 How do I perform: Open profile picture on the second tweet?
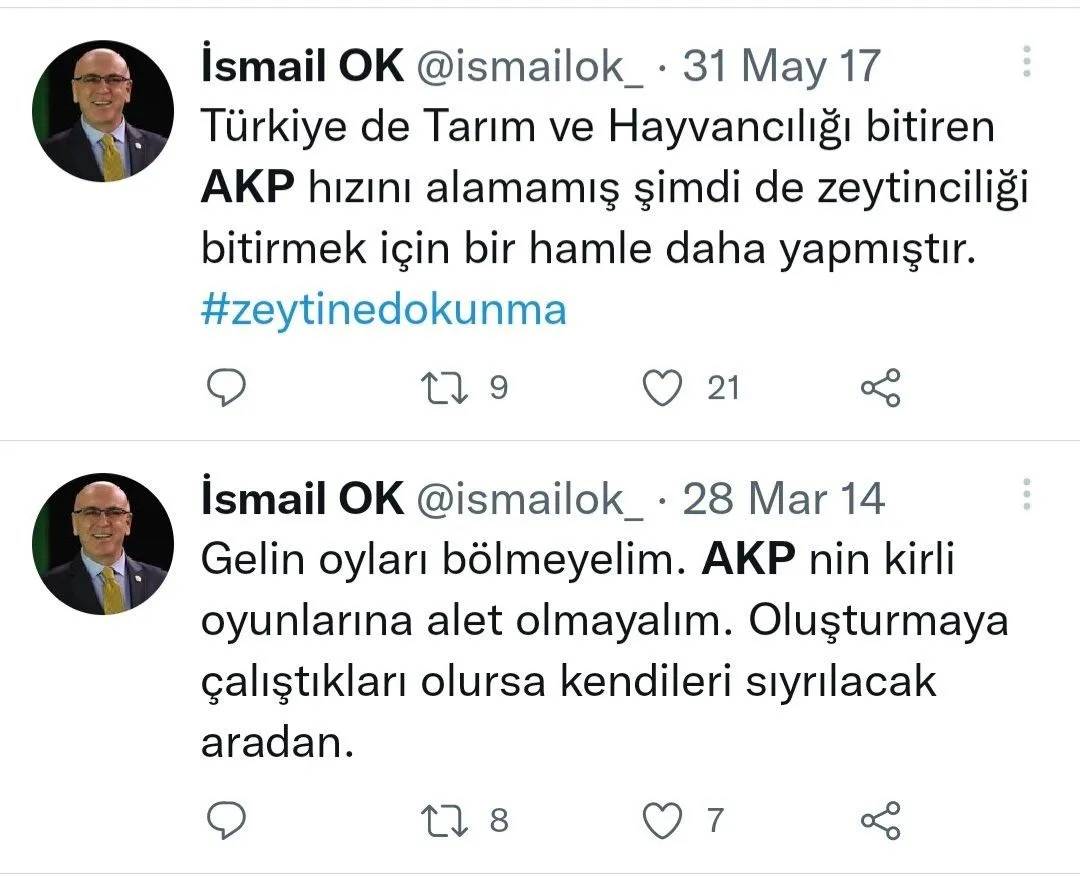(x=103, y=543)
